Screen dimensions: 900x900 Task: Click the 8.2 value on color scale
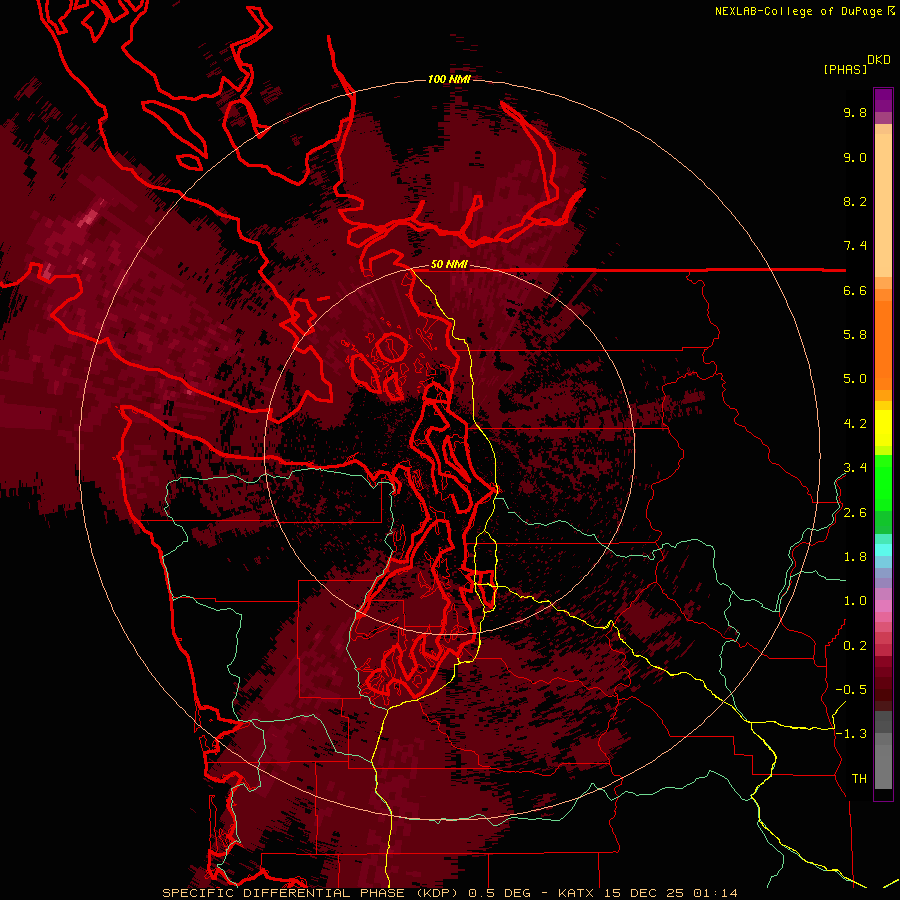tap(855, 201)
